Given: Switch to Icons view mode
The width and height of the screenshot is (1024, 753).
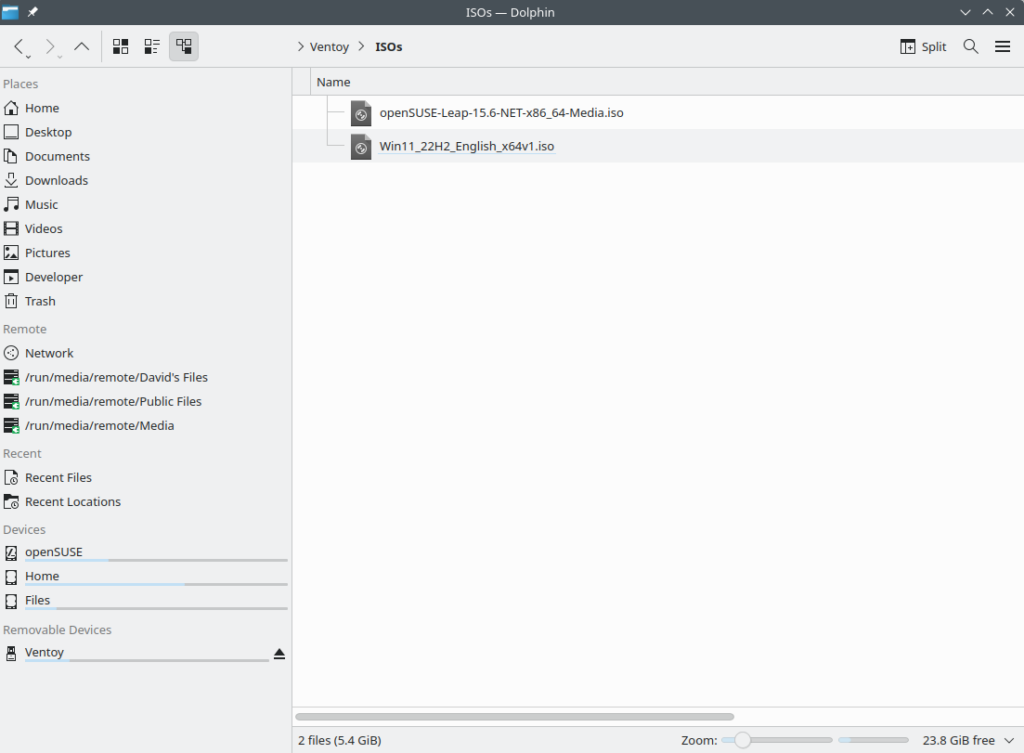Looking at the screenshot, I should coord(121,46).
